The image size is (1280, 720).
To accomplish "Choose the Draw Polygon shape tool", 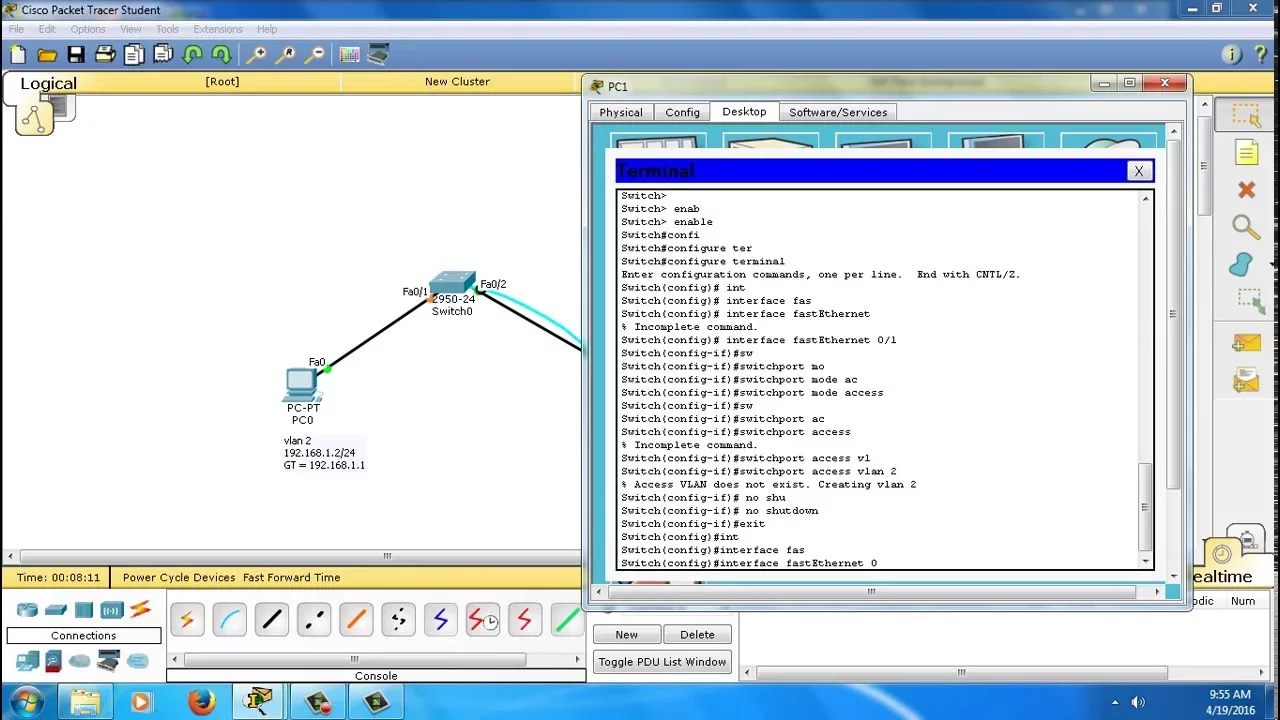I will [1241, 265].
